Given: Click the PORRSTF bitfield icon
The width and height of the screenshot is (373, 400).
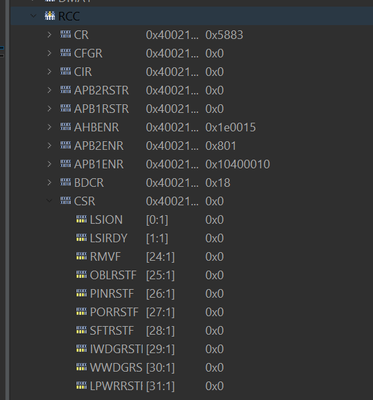Looking at the screenshot, I should (81, 311).
